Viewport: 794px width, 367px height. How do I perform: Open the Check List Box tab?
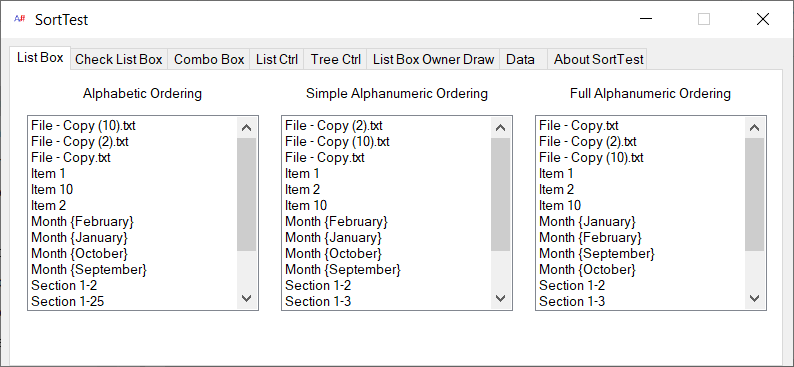click(x=118, y=59)
